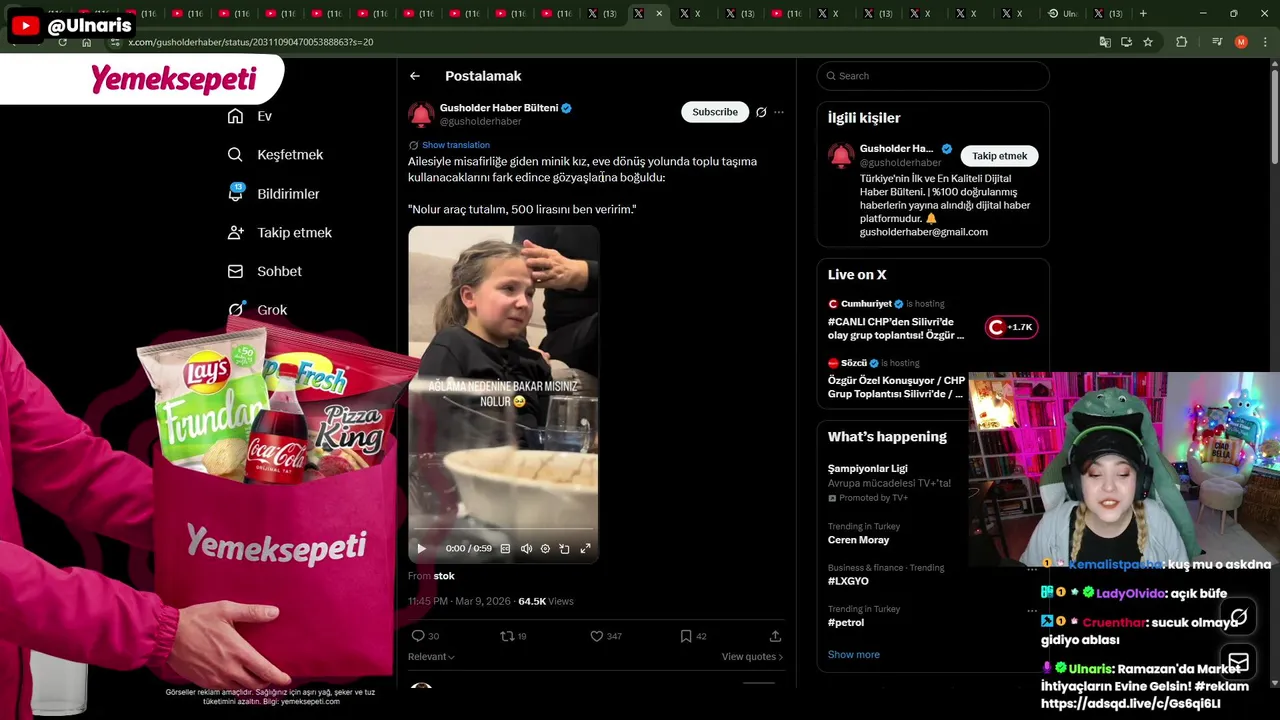1280x720 pixels.
Task: Open reply comments icon
Action: pyautogui.click(x=425, y=636)
